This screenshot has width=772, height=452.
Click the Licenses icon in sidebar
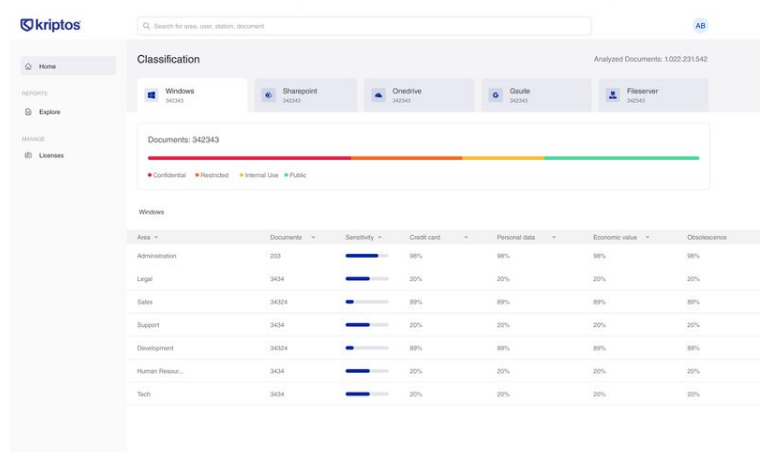pos(28,155)
